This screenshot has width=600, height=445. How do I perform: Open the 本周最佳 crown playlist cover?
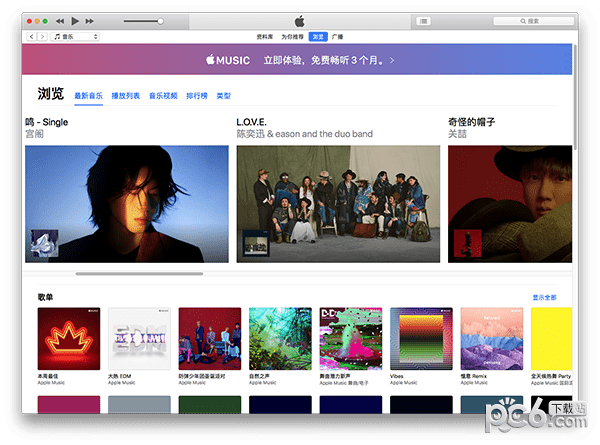tap(69, 339)
